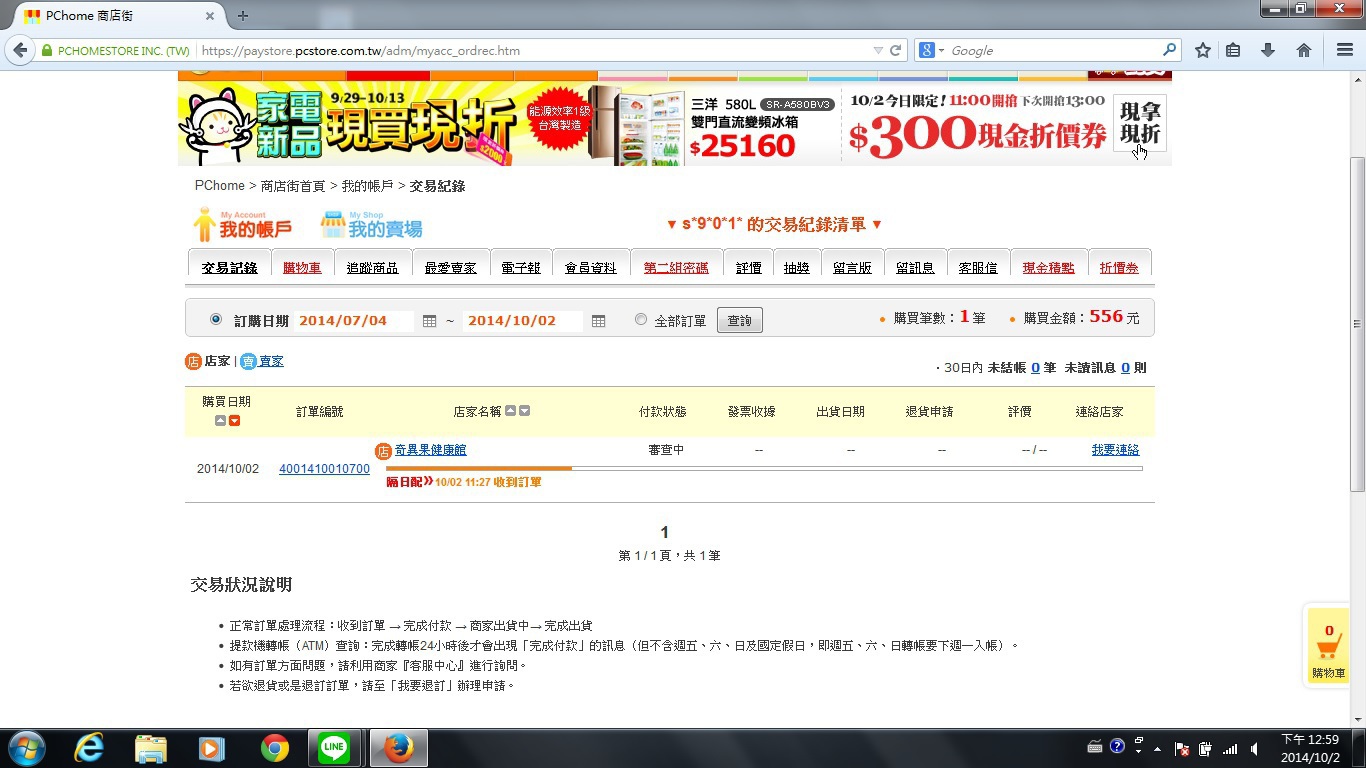Launch Internet Explorer from the taskbar
1366x768 pixels.
[89, 748]
